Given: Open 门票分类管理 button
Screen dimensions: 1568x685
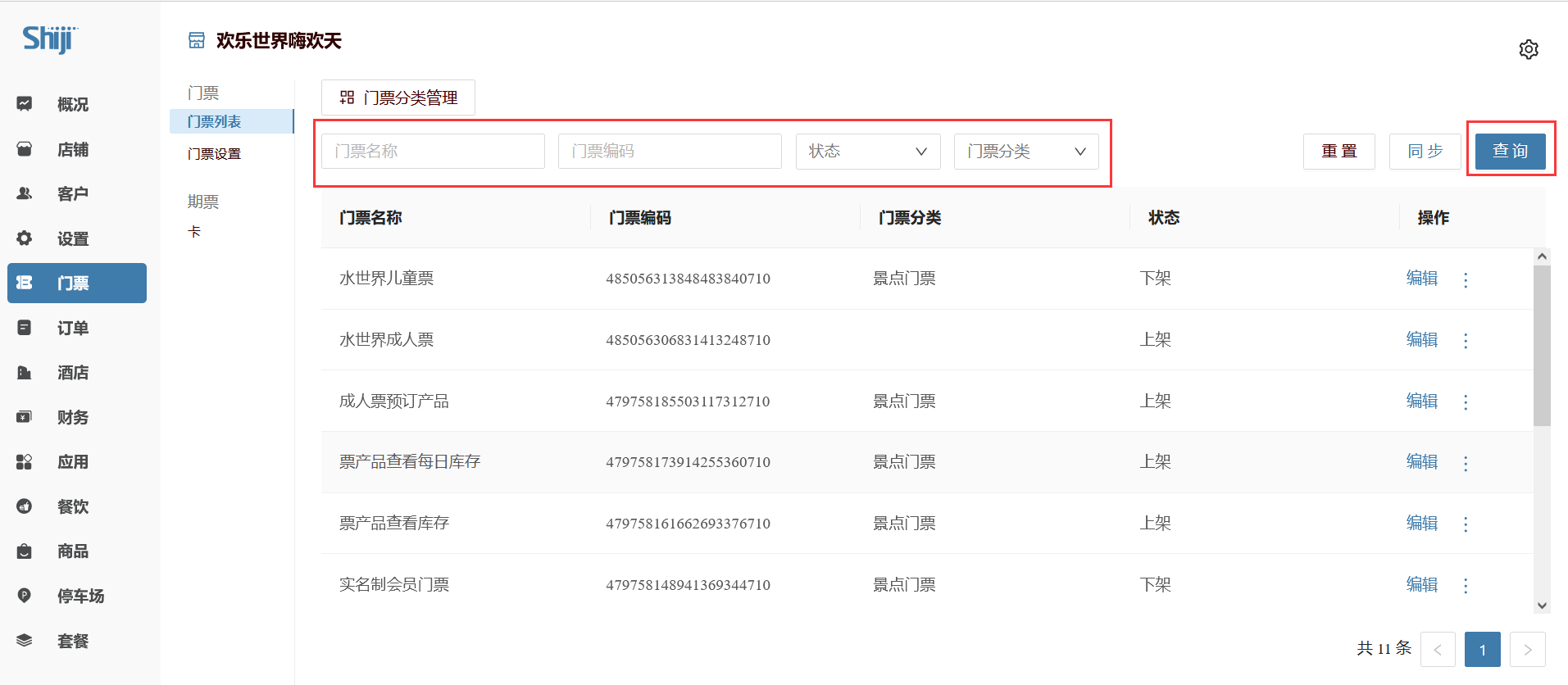Looking at the screenshot, I should (x=398, y=98).
